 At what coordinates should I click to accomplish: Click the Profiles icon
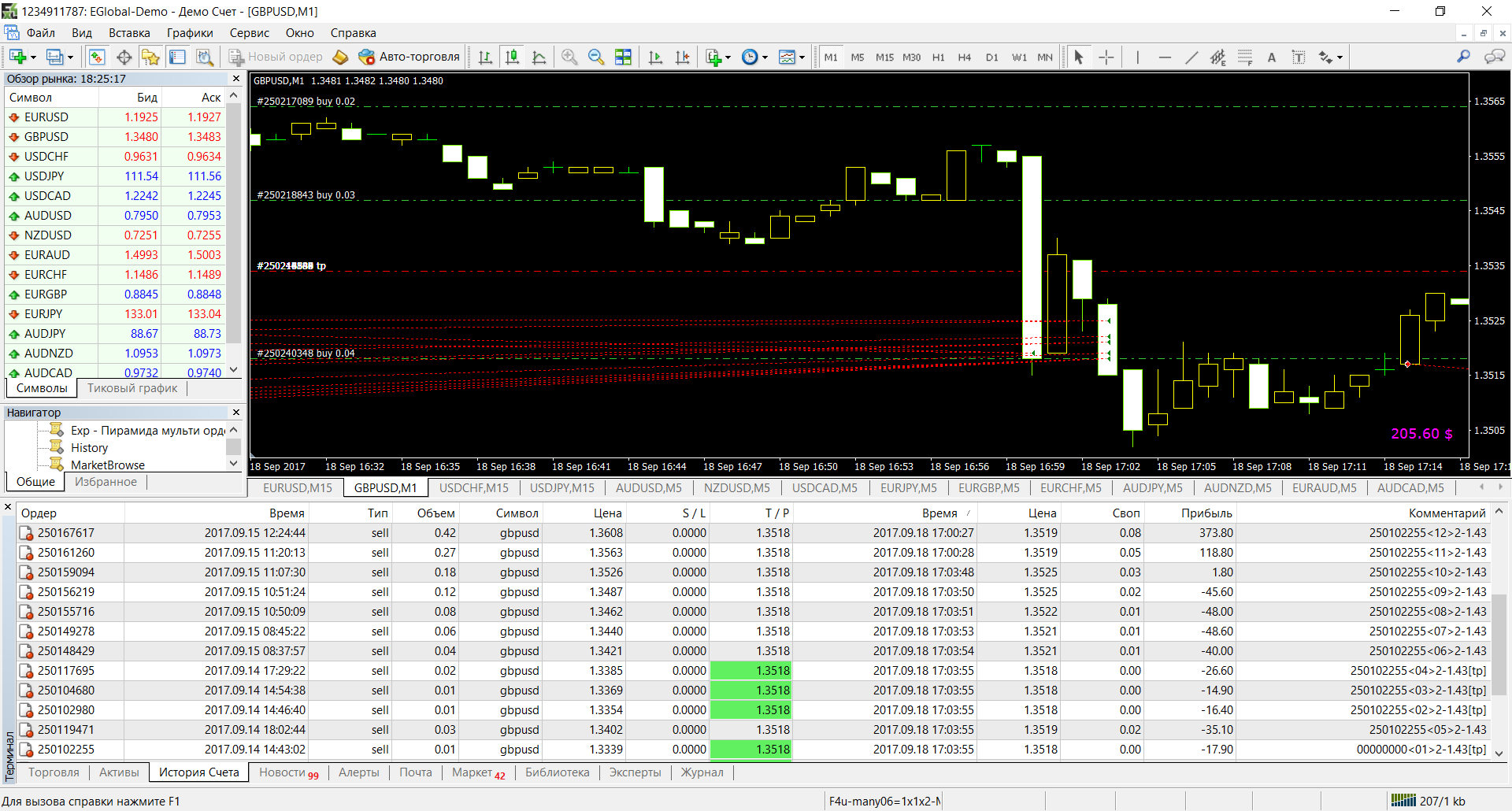(x=54, y=57)
